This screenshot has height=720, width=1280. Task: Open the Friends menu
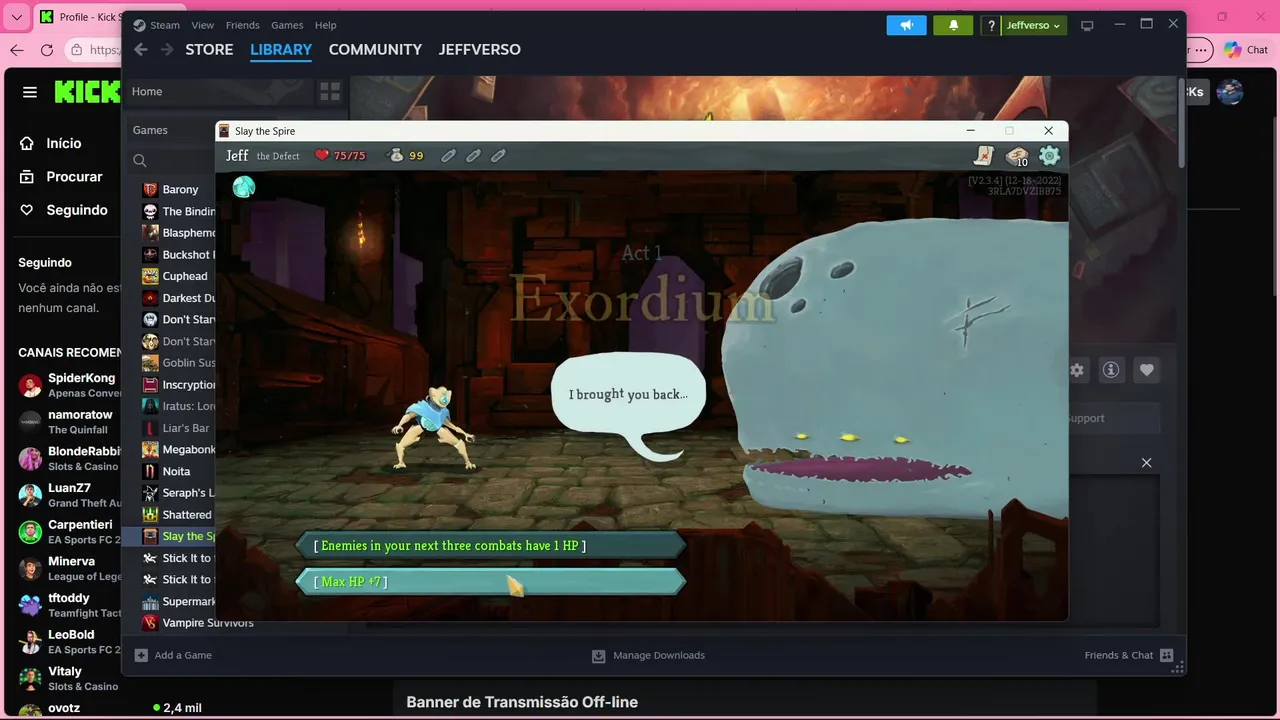tap(242, 25)
